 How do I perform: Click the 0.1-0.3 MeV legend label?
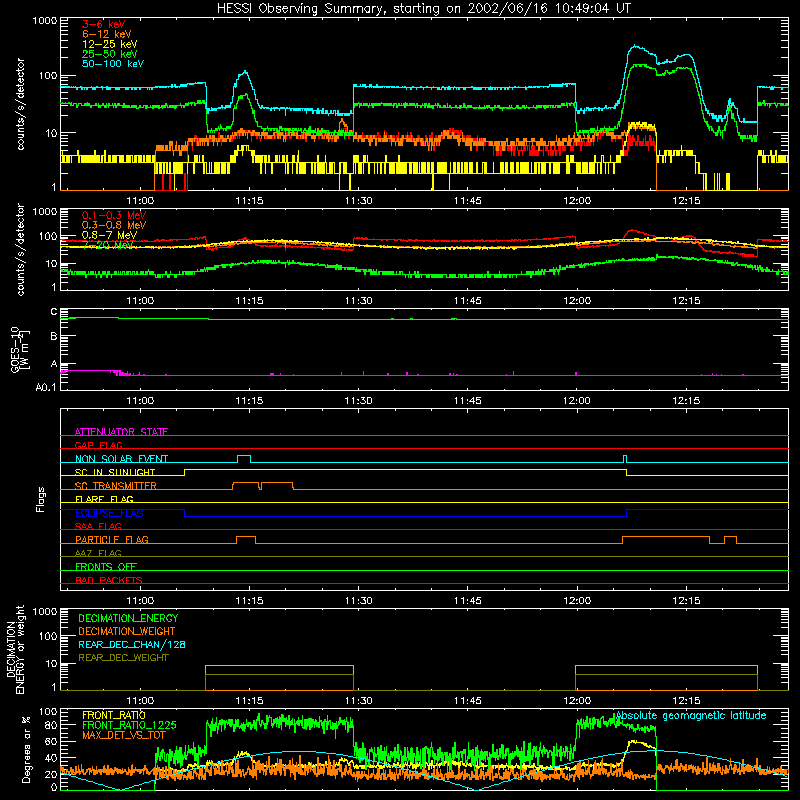click(114, 215)
